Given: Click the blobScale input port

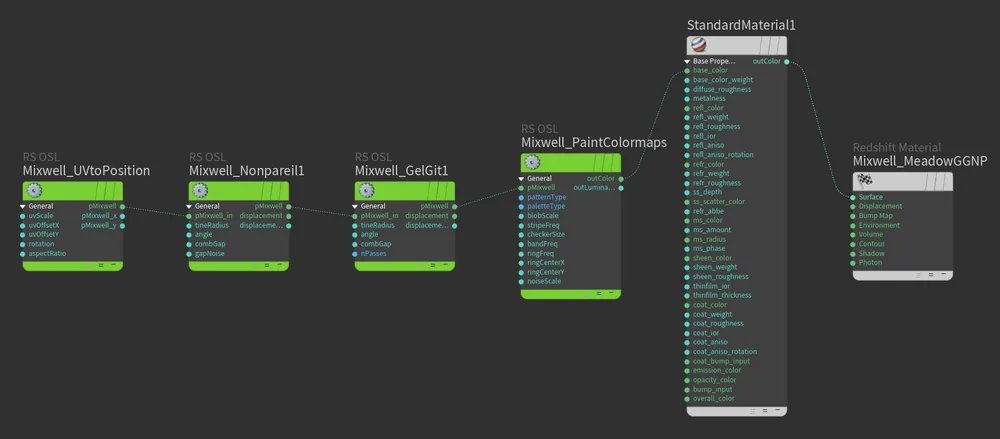Looking at the screenshot, I should point(521,216).
